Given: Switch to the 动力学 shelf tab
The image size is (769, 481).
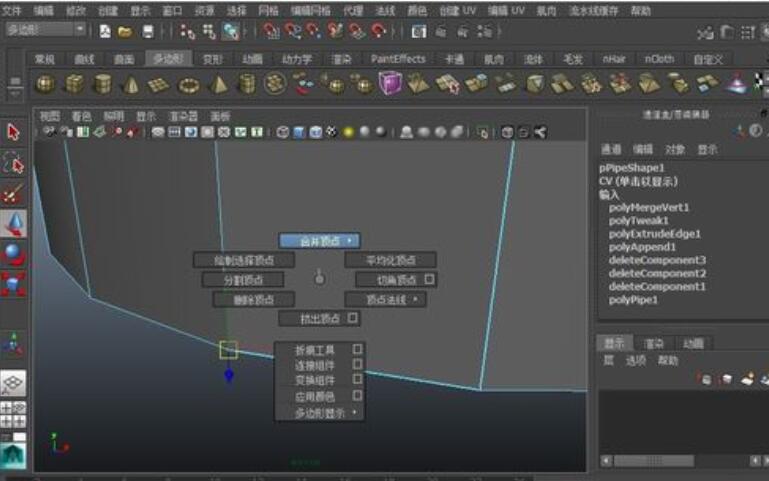Looking at the screenshot, I should tap(297, 59).
